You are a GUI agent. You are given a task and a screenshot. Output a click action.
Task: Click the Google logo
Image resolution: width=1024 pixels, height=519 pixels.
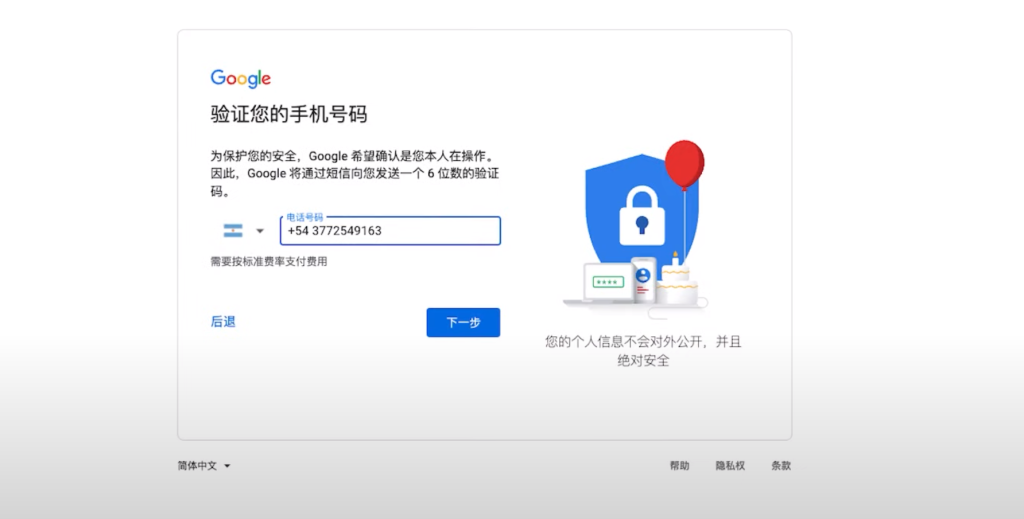pyautogui.click(x=240, y=78)
